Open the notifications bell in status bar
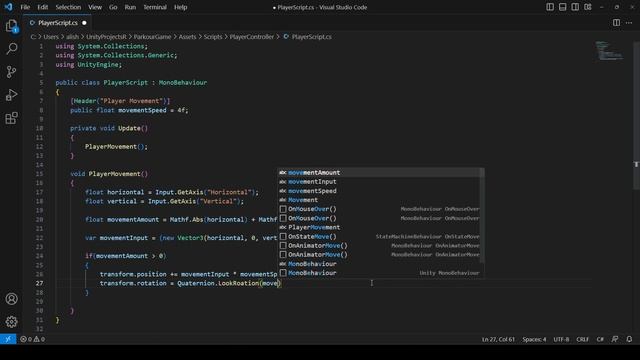The width and height of the screenshot is (640, 360). [x=629, y=339]
